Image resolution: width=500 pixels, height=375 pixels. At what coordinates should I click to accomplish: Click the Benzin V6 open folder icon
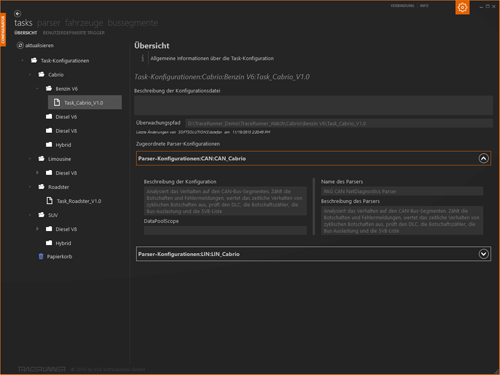point(49,88)
